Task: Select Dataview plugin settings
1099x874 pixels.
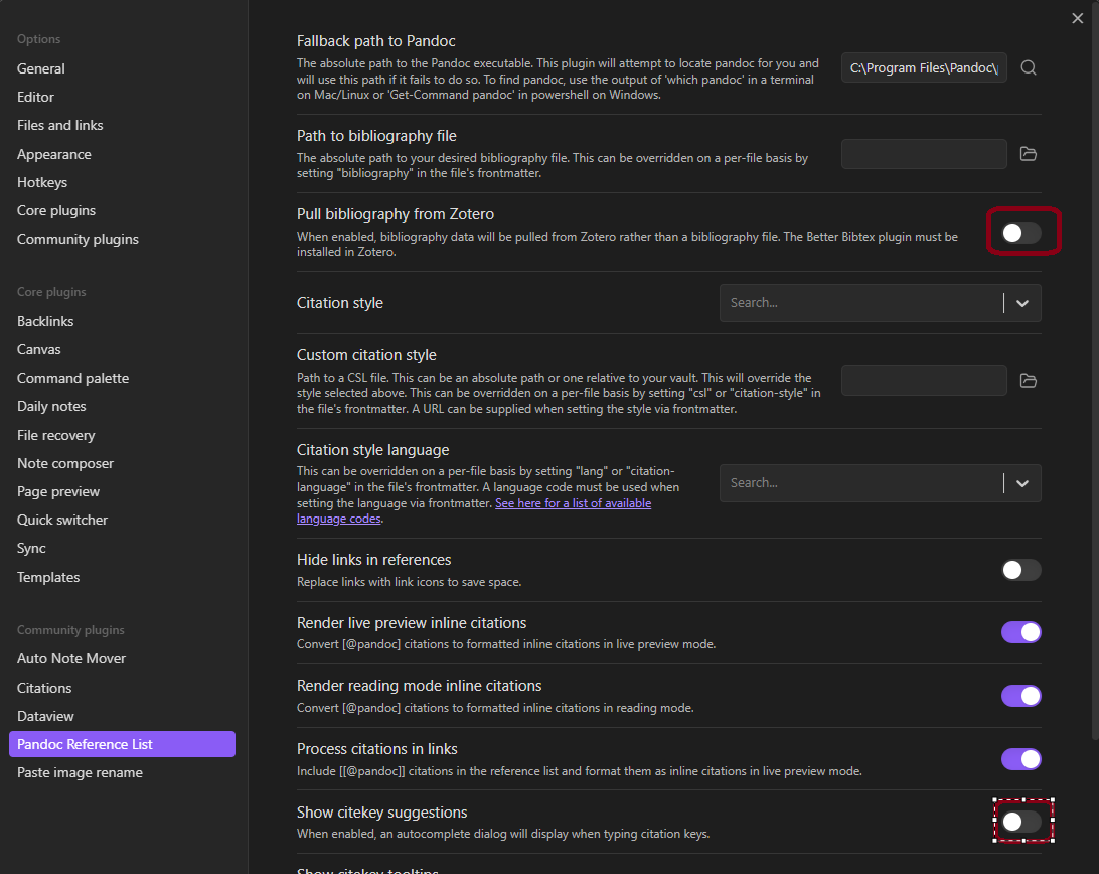Action: click(x=45, y=716)
